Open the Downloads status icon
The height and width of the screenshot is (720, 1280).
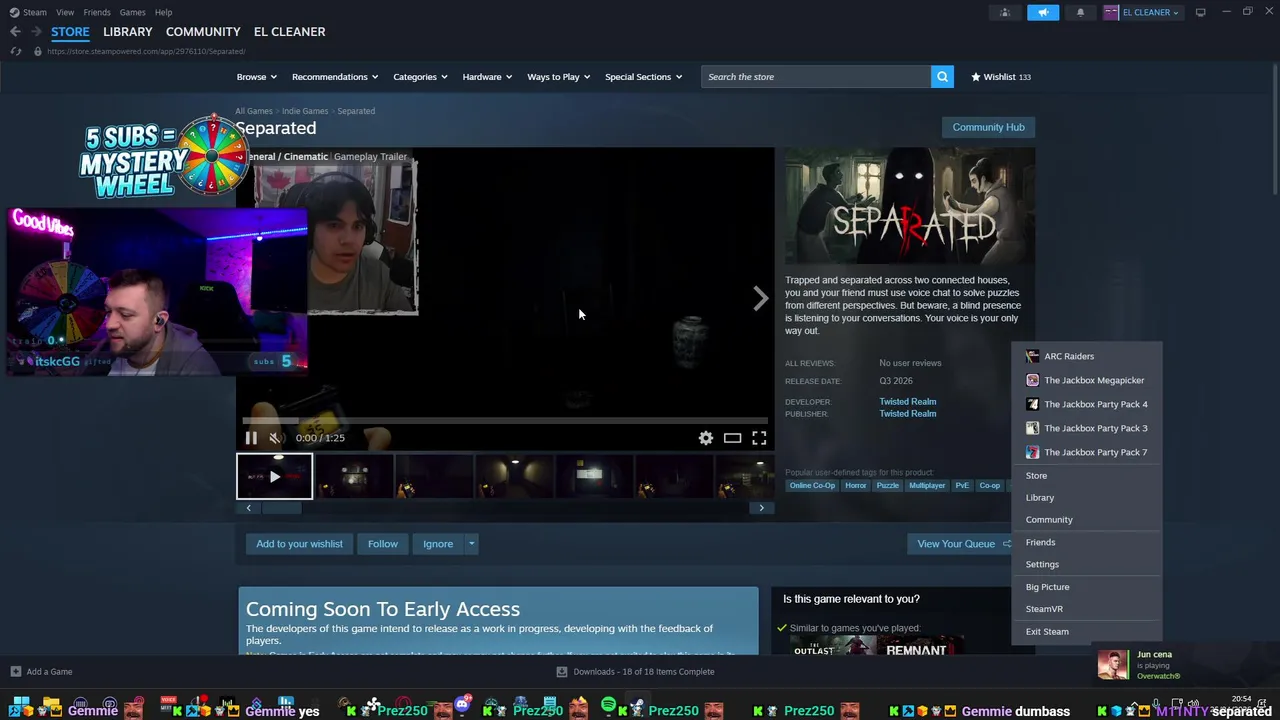tap(561, 672)
